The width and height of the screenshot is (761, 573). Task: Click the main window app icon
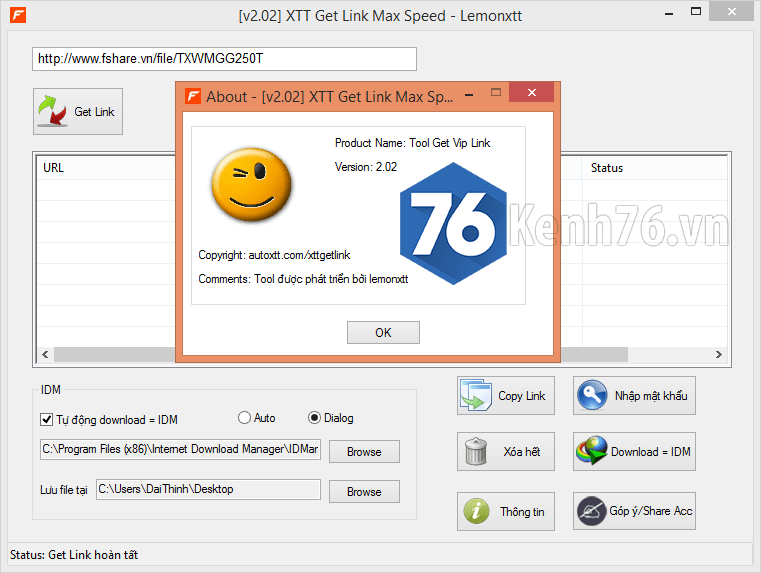point(18,16)
